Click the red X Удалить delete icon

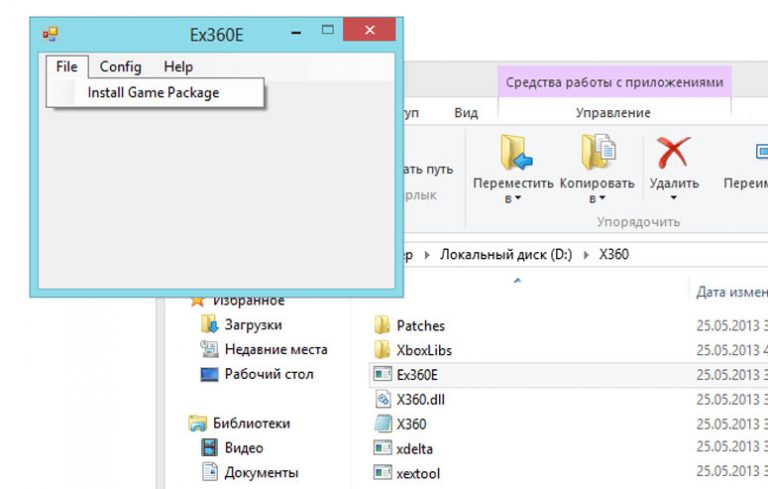coord(673,153)
